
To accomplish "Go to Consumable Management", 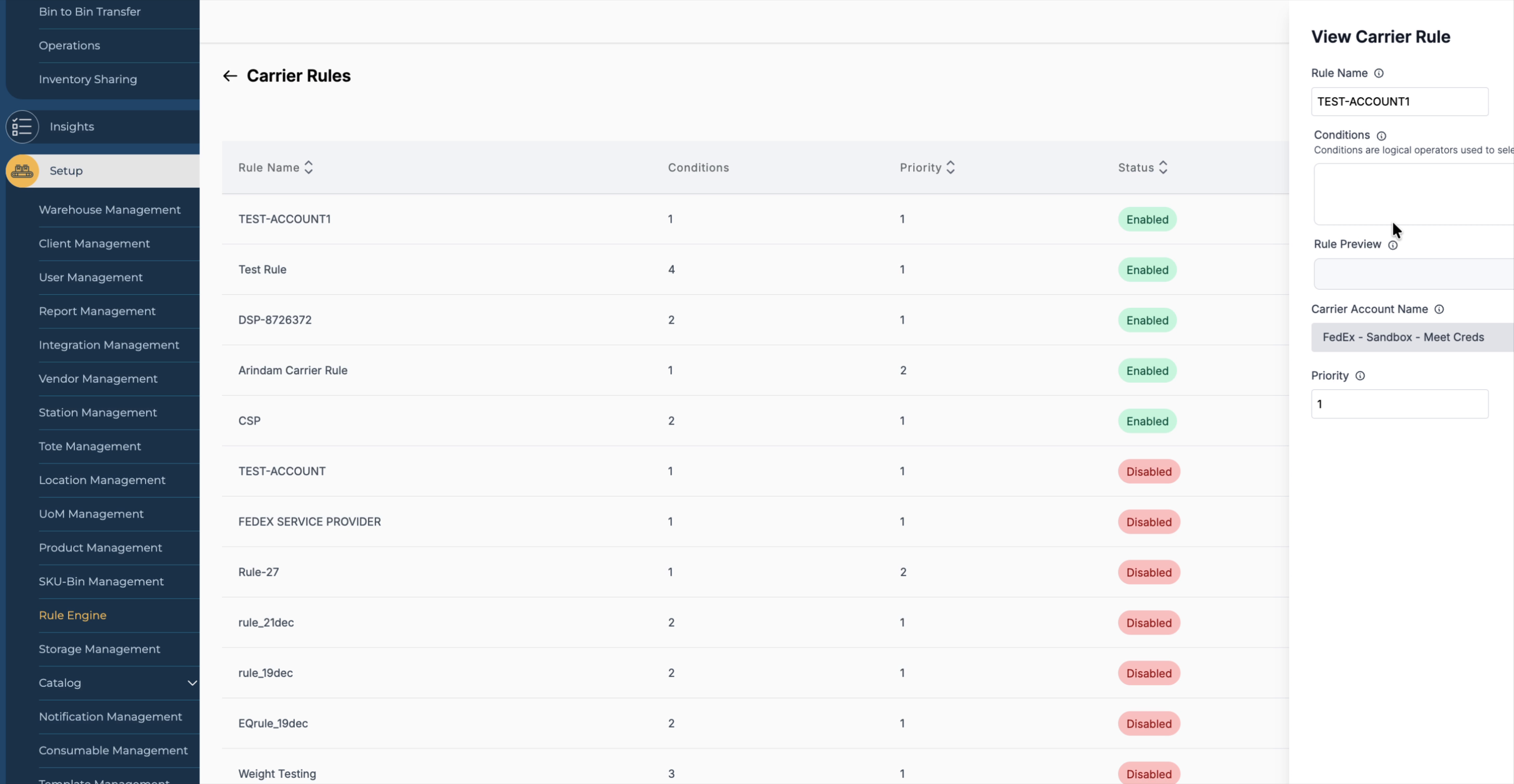I will [113, 751].
